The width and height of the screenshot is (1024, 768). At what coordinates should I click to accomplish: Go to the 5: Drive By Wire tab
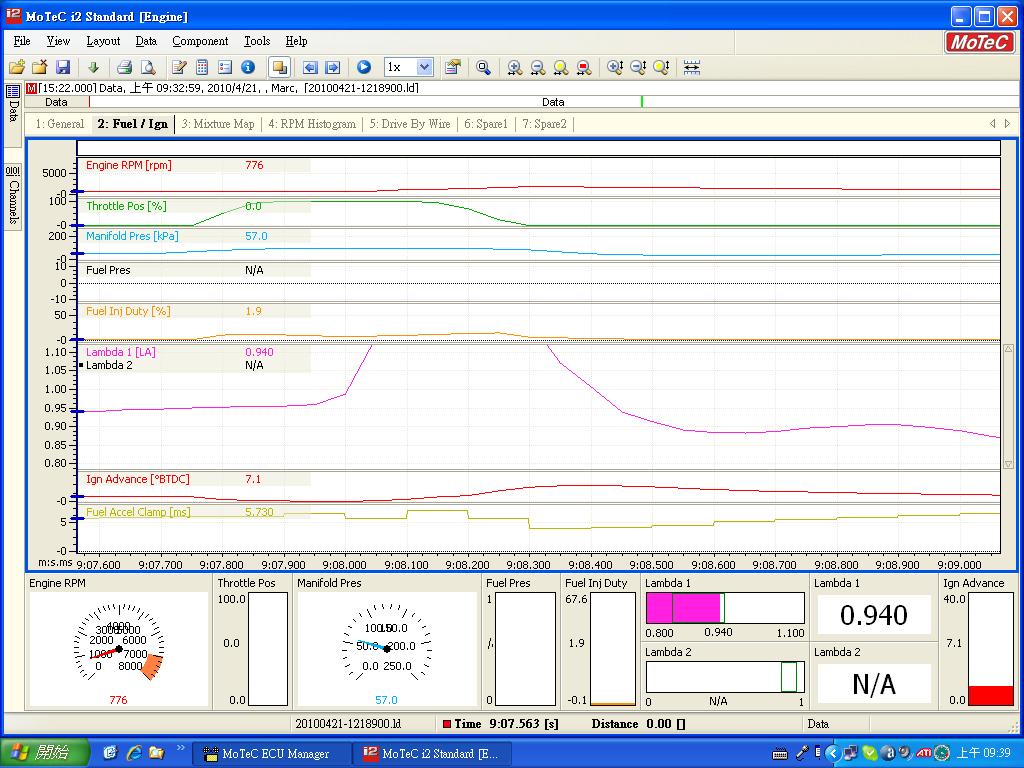[410, 124]
